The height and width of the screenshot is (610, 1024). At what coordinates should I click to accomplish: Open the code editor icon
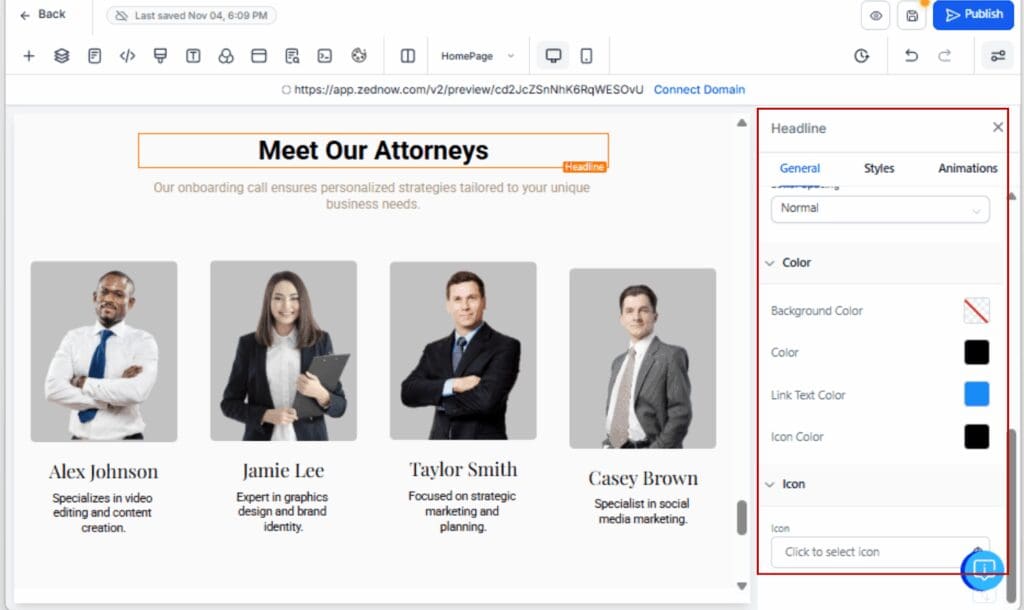tap(127, 55)
